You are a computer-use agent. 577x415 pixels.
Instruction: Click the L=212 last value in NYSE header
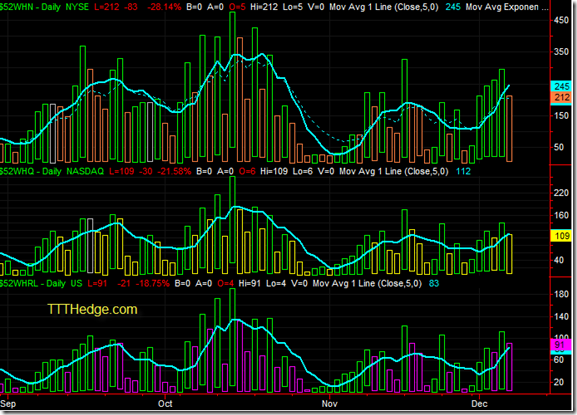pyautogui.click(x=107, y=7)
